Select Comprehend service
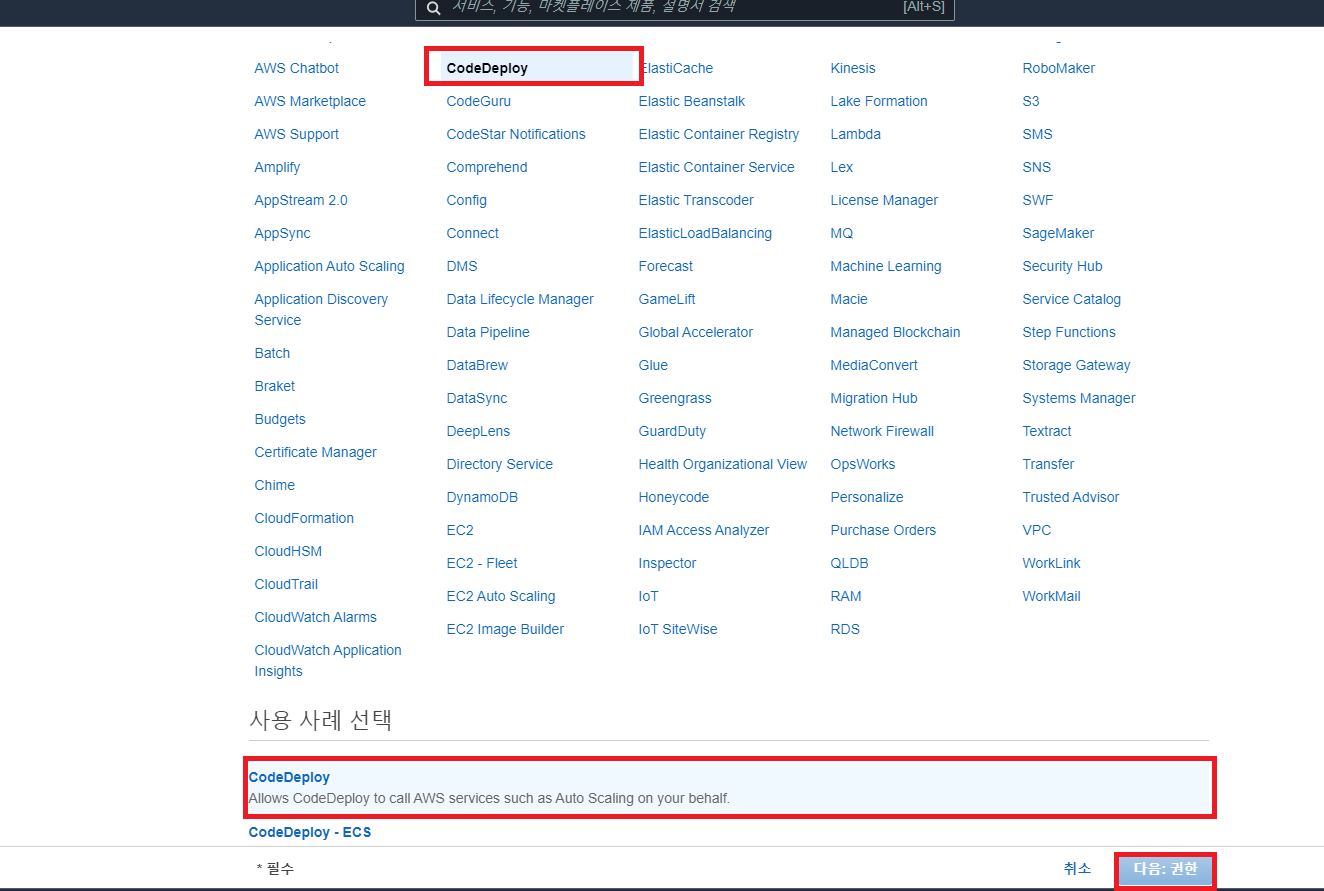 click(487, 167)
